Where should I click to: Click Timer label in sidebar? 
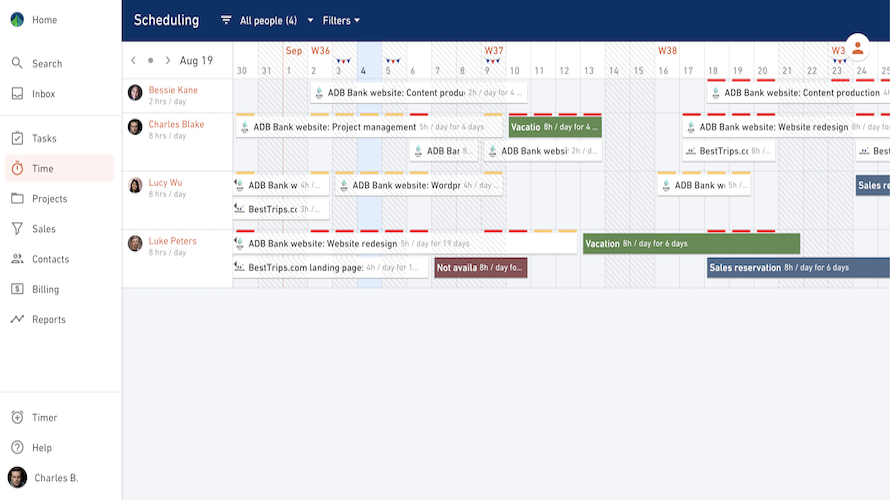[x=44, y=418]
